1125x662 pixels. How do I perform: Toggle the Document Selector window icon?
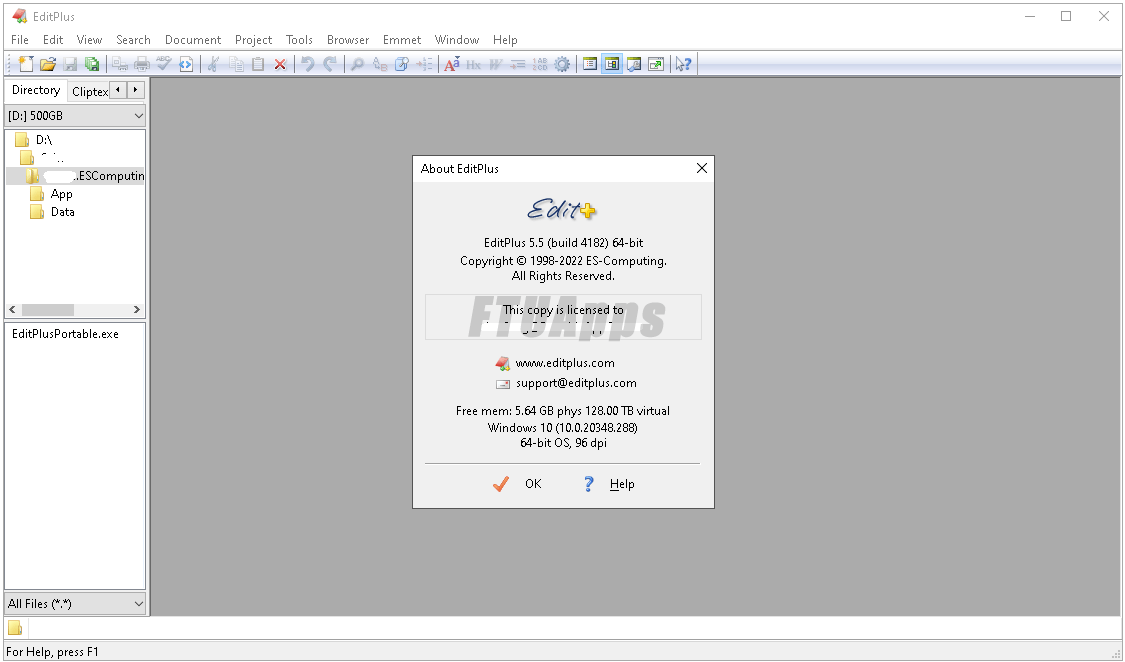click(590, 64)
